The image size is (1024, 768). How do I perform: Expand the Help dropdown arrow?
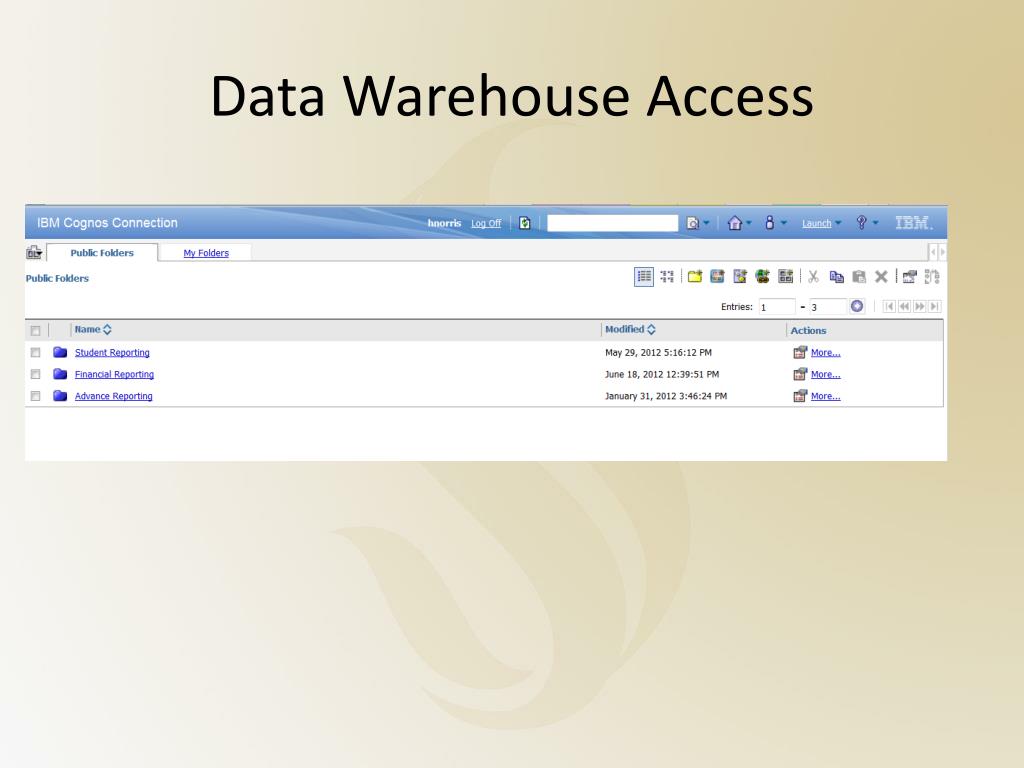(x=875, y=223)
